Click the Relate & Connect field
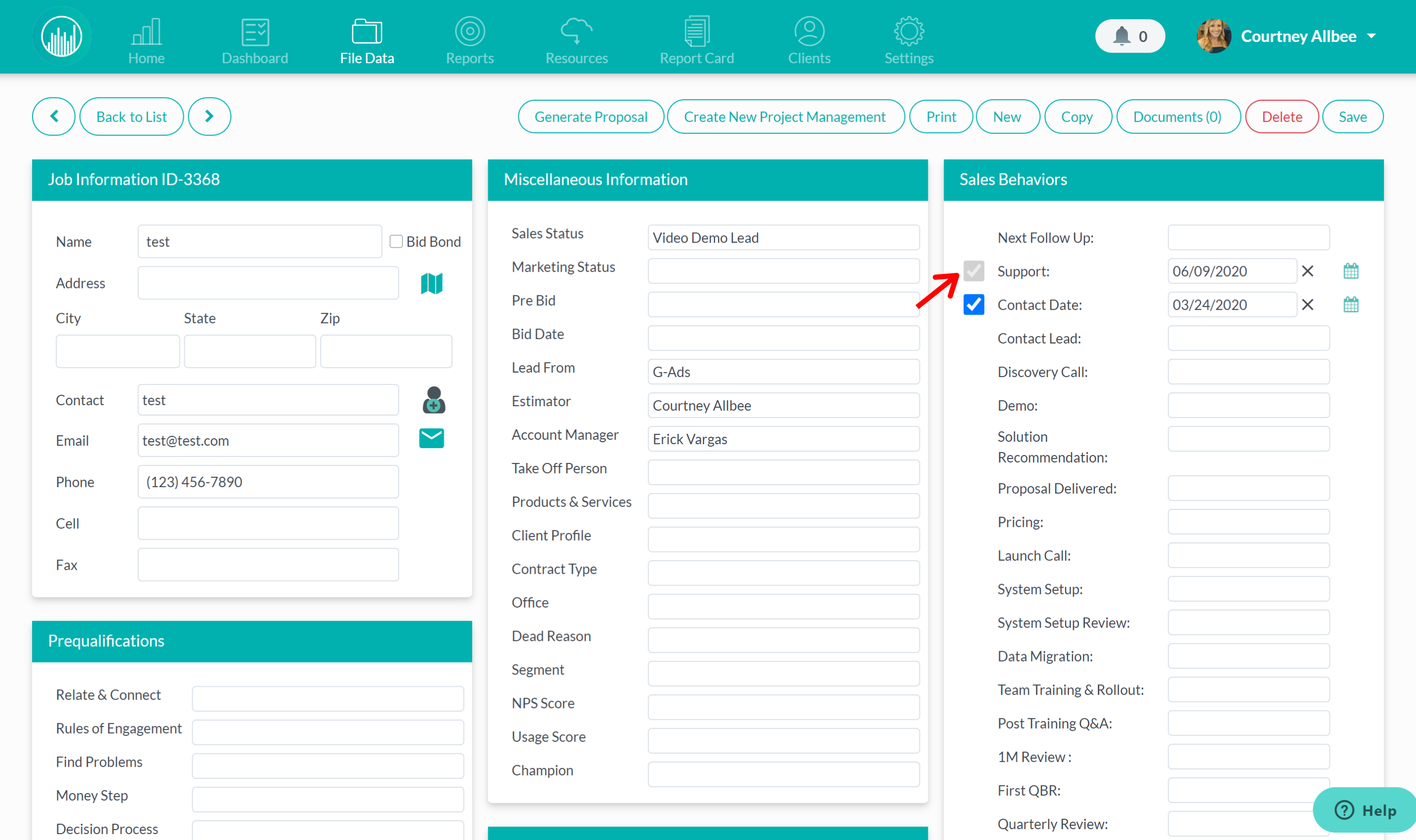Screen dimensions: 1416x840 click(x=328, y=699)
